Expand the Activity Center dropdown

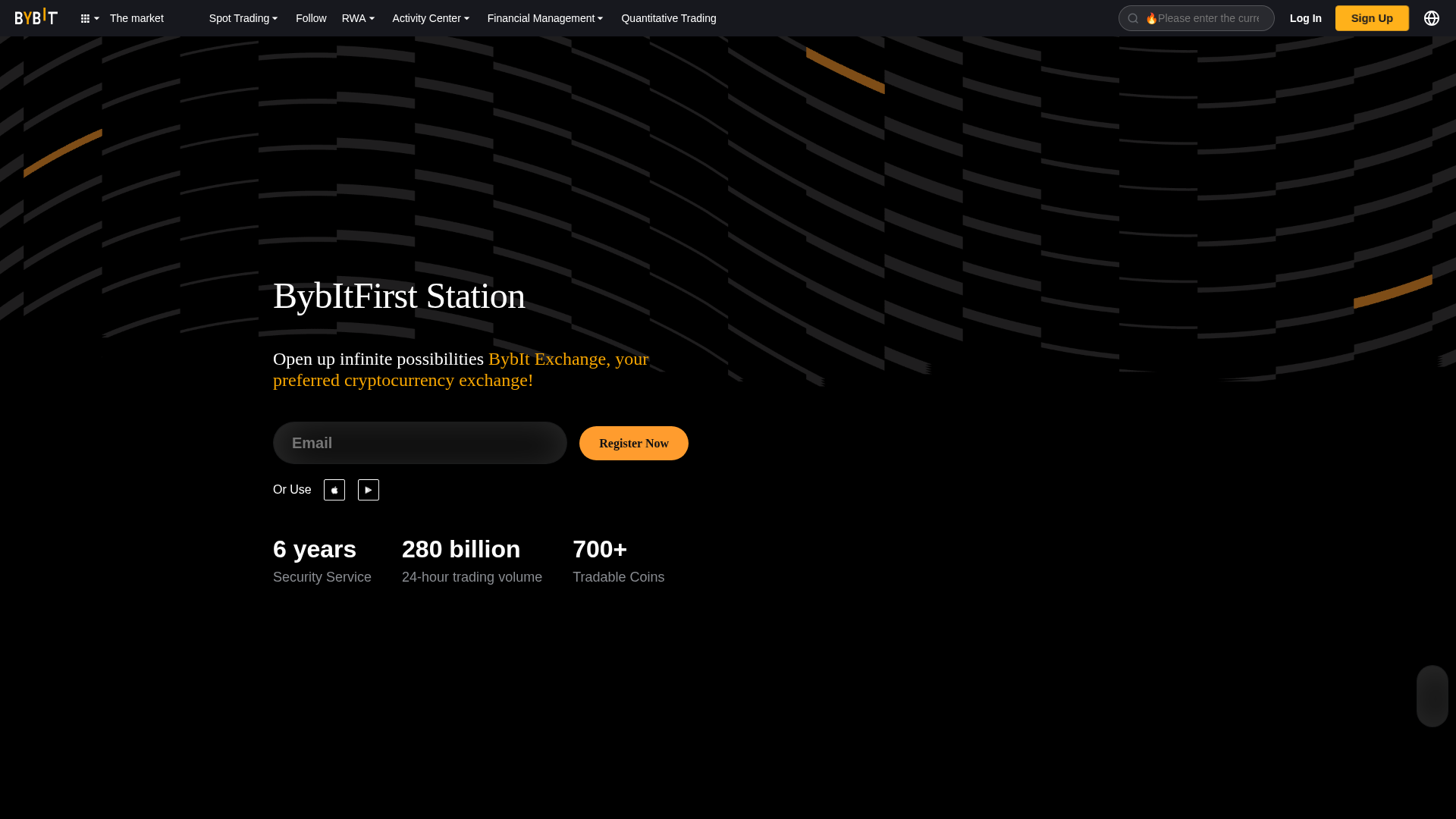pos(431,18)
